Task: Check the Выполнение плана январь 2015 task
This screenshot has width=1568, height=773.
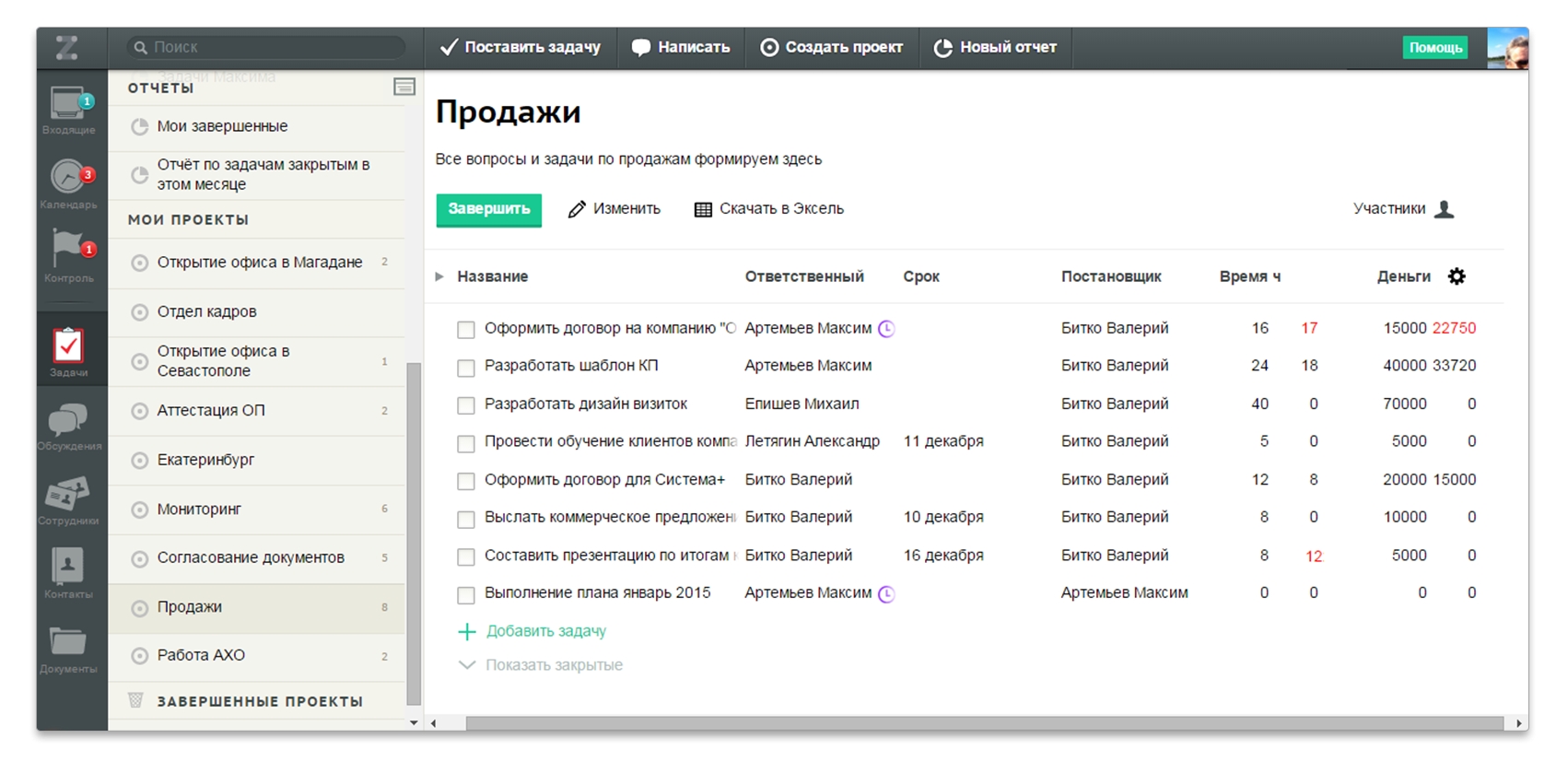Action: (466, 595)
